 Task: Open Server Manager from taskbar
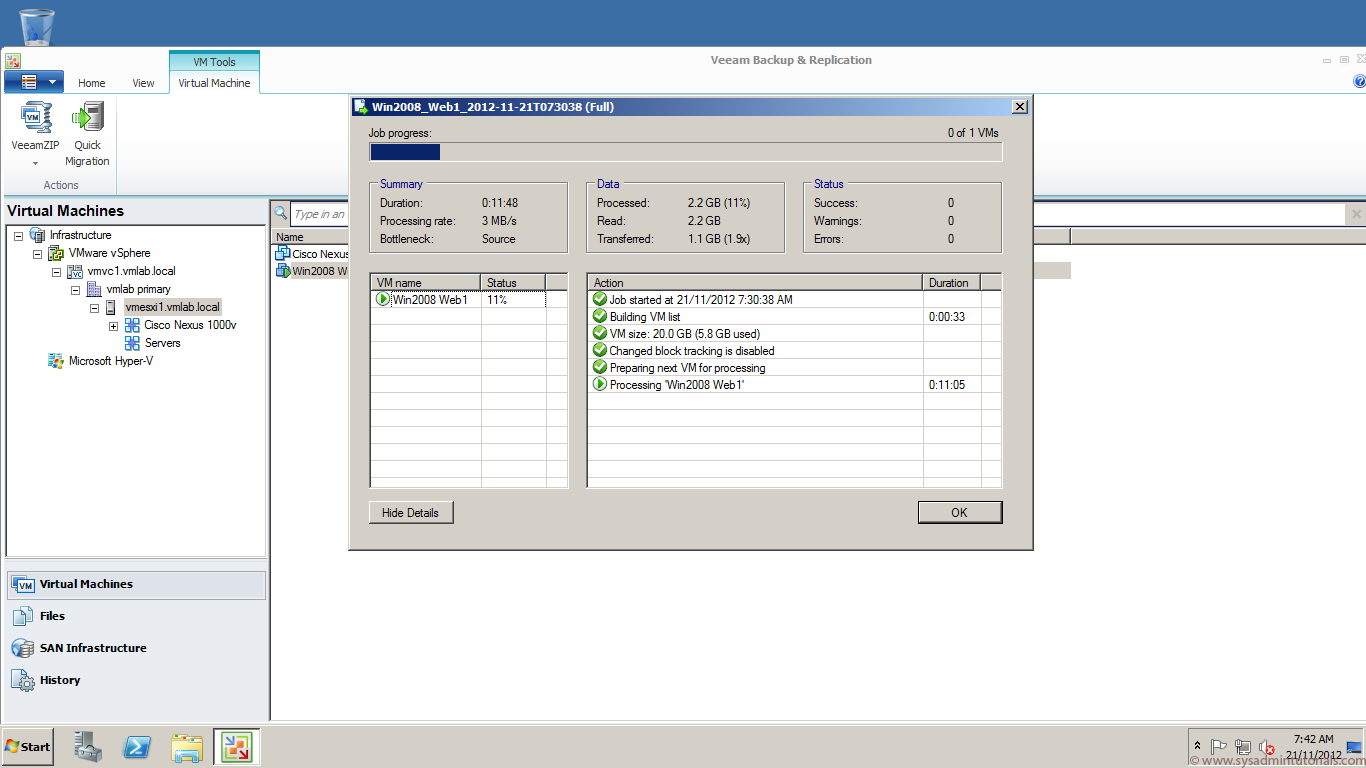tap(87, 747)
